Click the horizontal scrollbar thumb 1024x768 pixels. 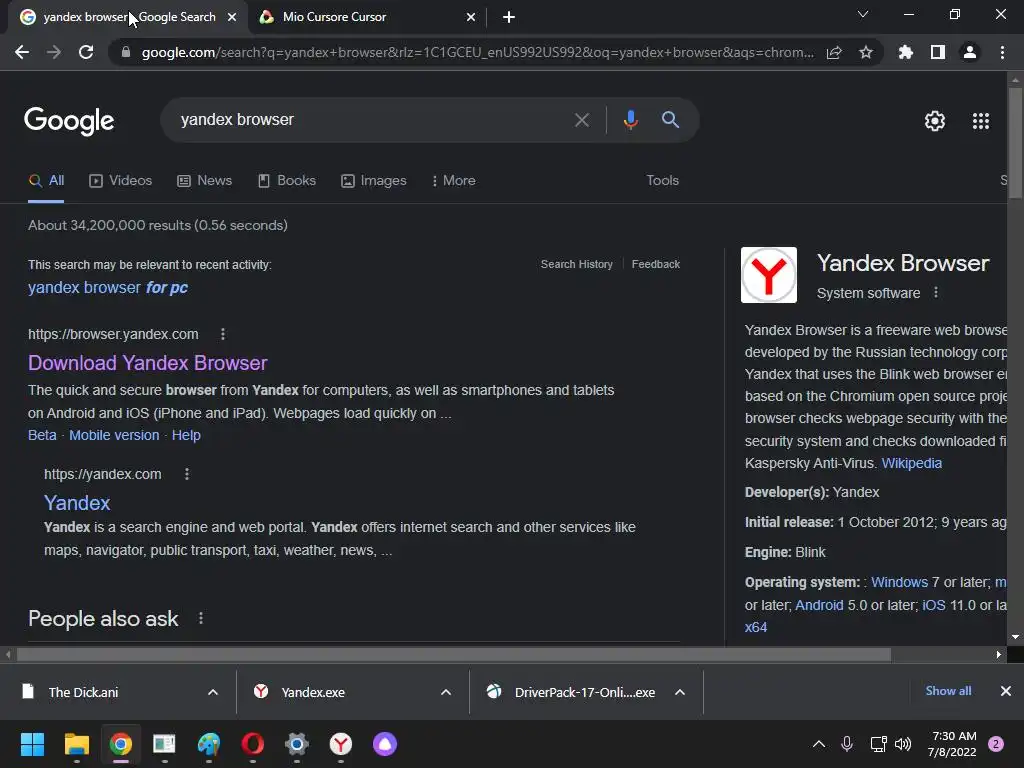[454, 654]
